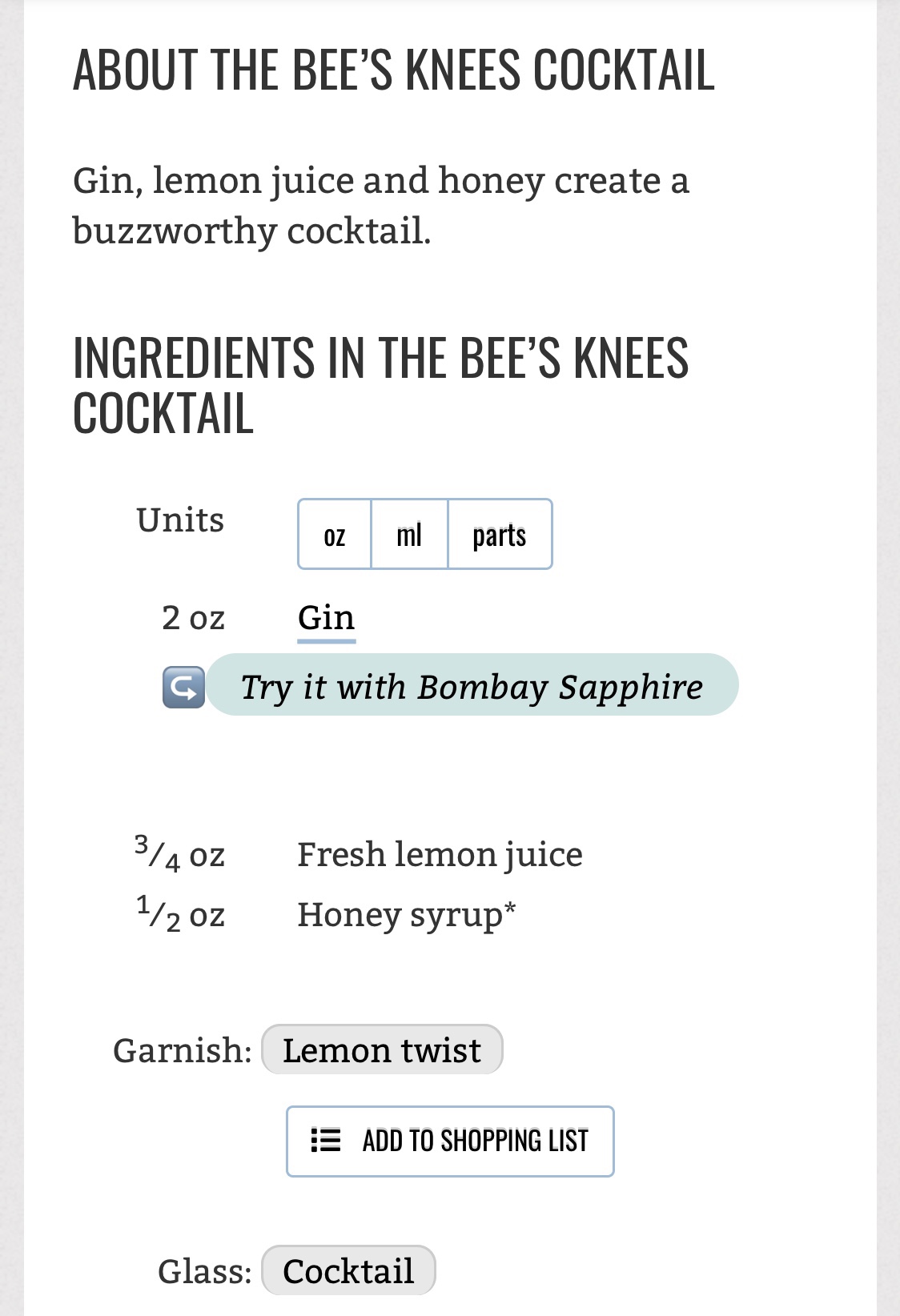This screenshot has width=900, height=1316.
Task: Tap Try it with Bombay Sapphire suggestion
Action: coord(472,686)
